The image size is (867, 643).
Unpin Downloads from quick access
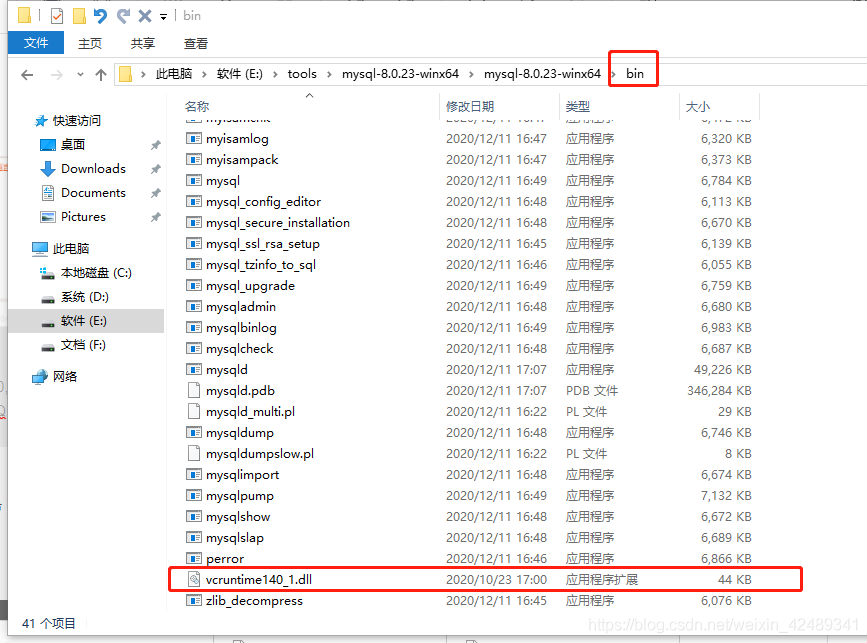pos(154,168)
